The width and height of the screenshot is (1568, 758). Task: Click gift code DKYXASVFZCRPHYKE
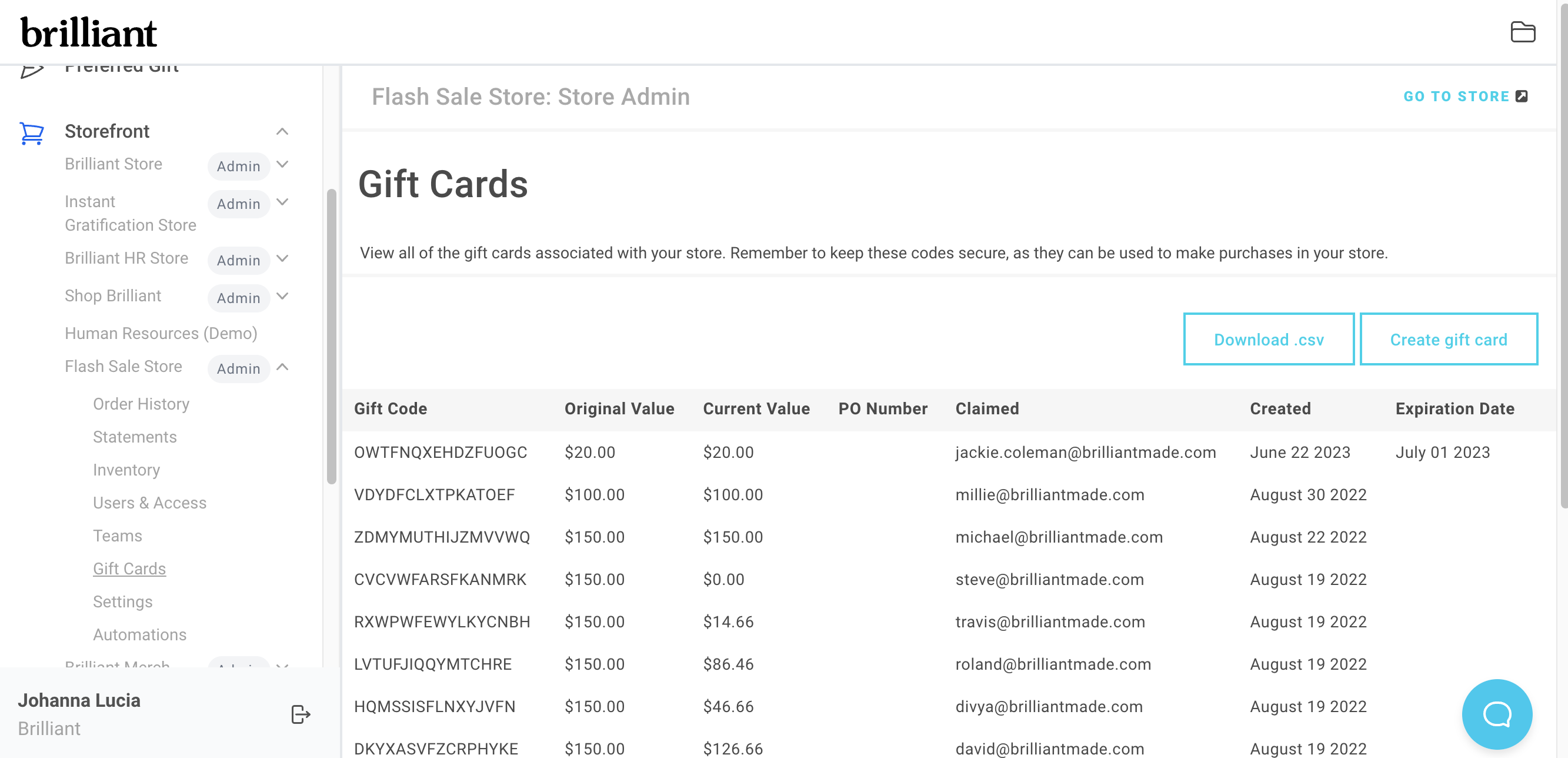436,748
